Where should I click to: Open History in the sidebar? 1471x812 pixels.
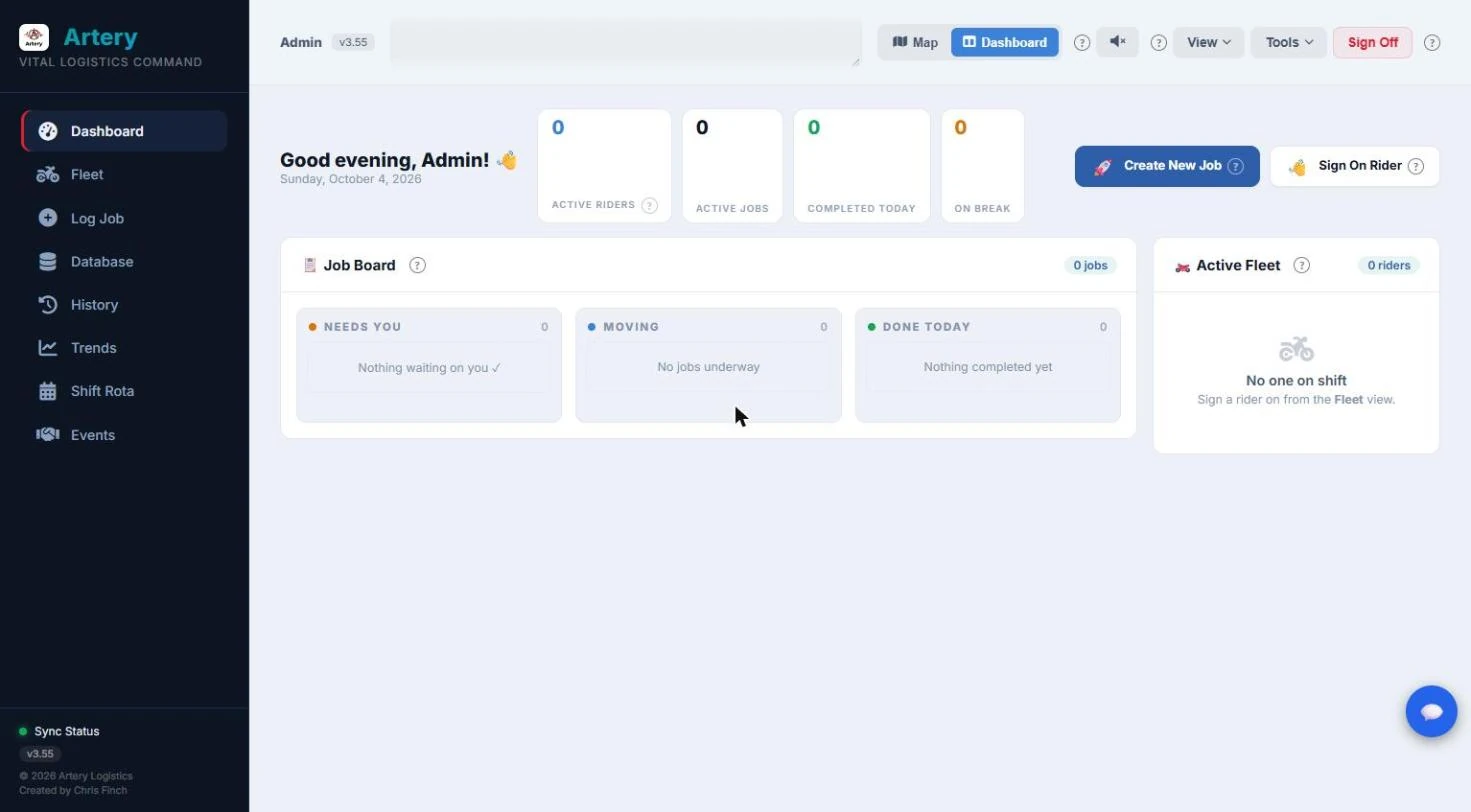[x=124, y=304]
